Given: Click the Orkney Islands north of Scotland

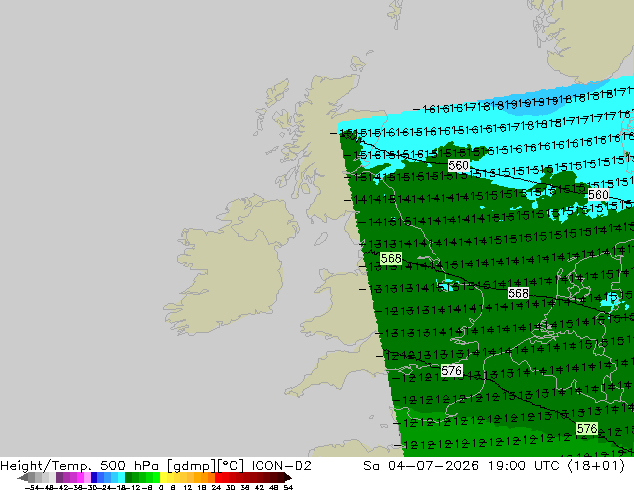Looking at the screenshot, I should pos(359,62).
